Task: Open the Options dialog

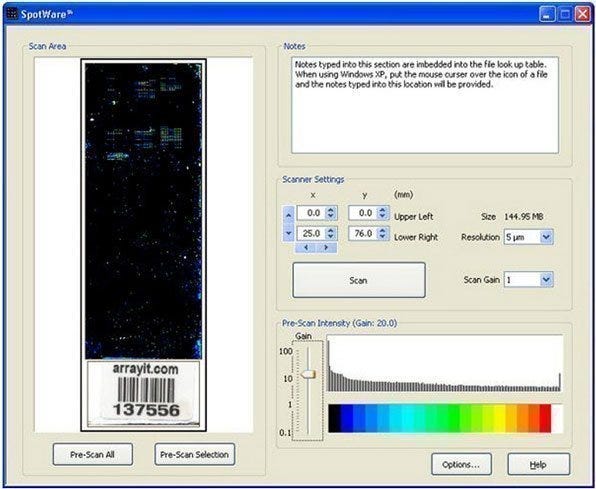Action: click(x=461, y=464)
